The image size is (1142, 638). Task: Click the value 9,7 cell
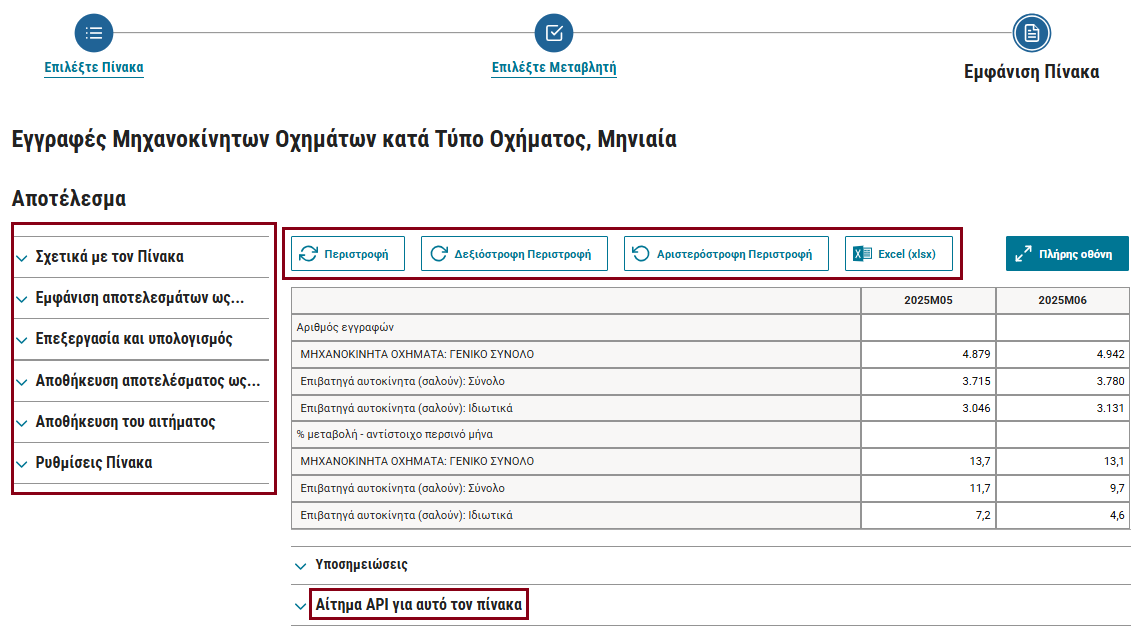(x=1062, y=489)
